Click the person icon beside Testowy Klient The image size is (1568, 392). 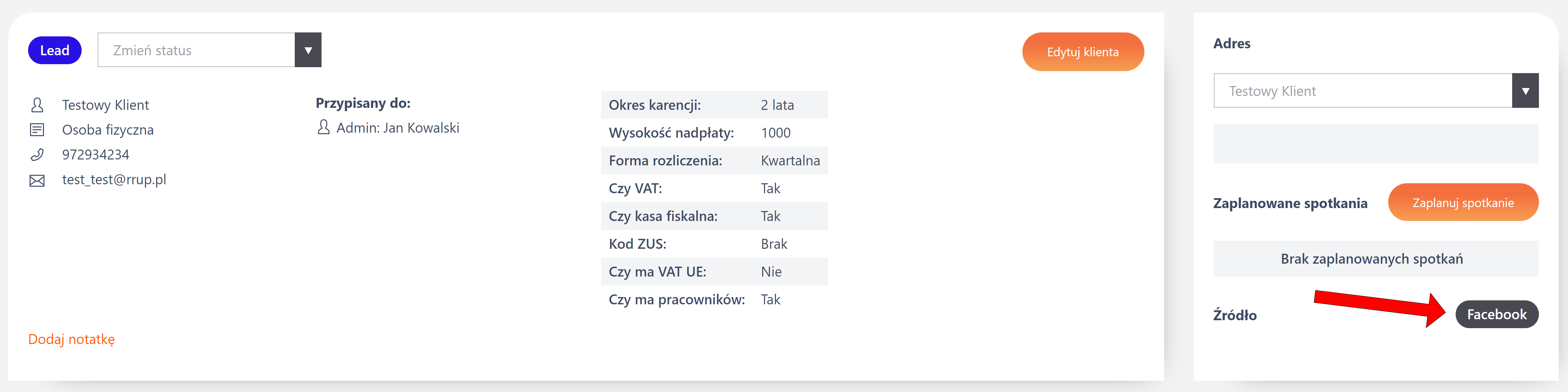click(37, 105)
